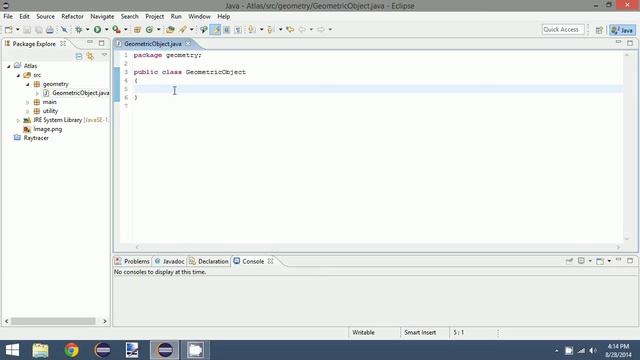Click the Quick Access search field
The image size is (640, 360).
pos(562,29)
